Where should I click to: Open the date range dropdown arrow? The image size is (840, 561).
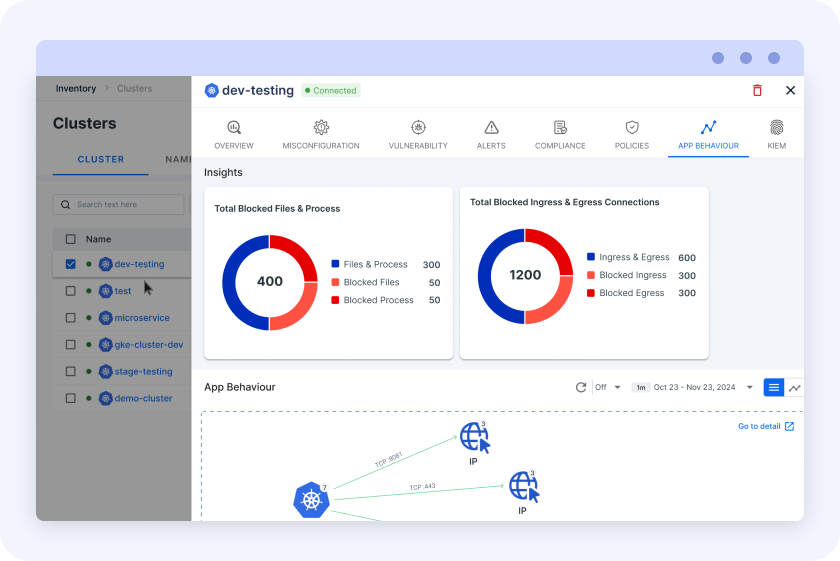pyautogui.click(x=750, y=387)
